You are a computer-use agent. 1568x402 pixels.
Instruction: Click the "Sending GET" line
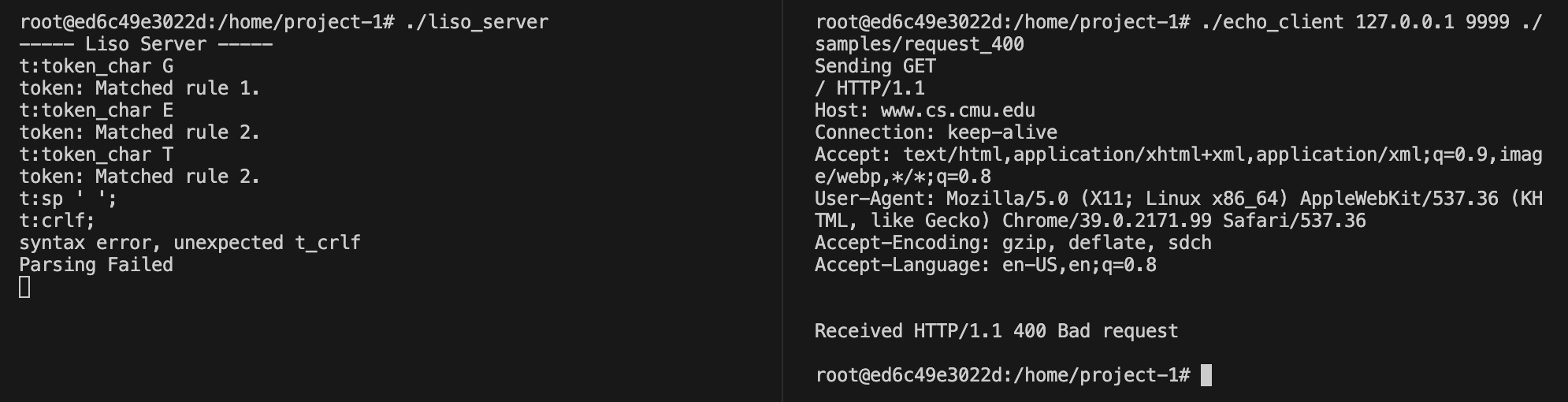pos(875,66)
